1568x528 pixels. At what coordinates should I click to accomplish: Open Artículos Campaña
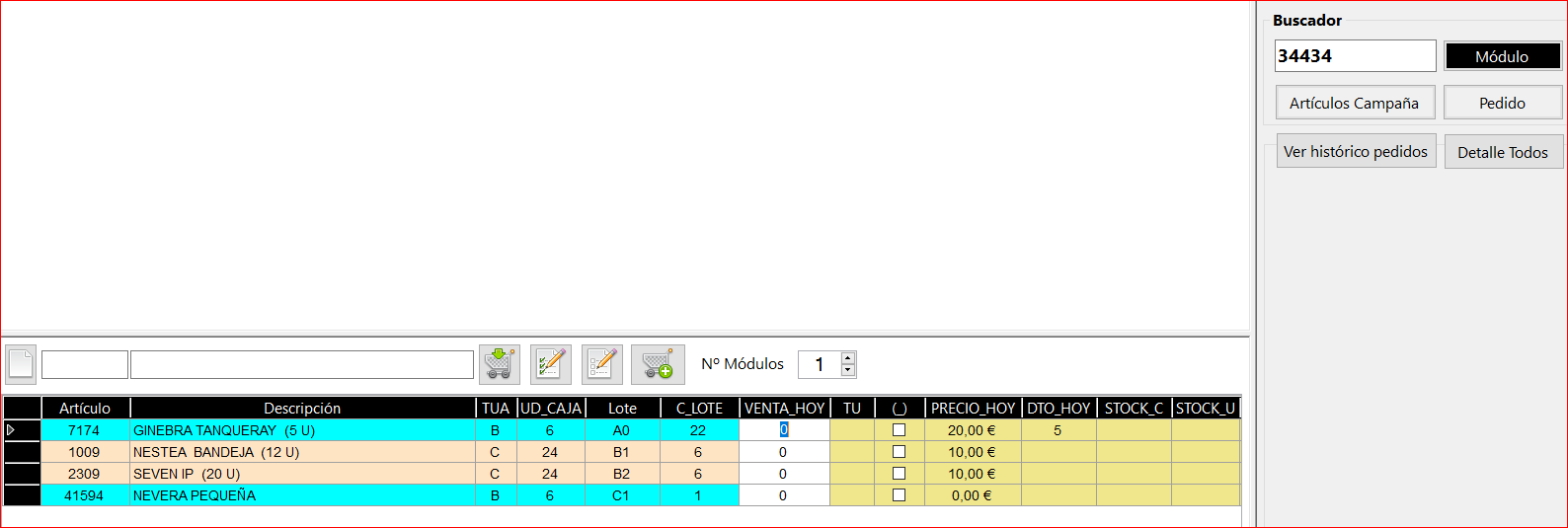[1355, 103]
